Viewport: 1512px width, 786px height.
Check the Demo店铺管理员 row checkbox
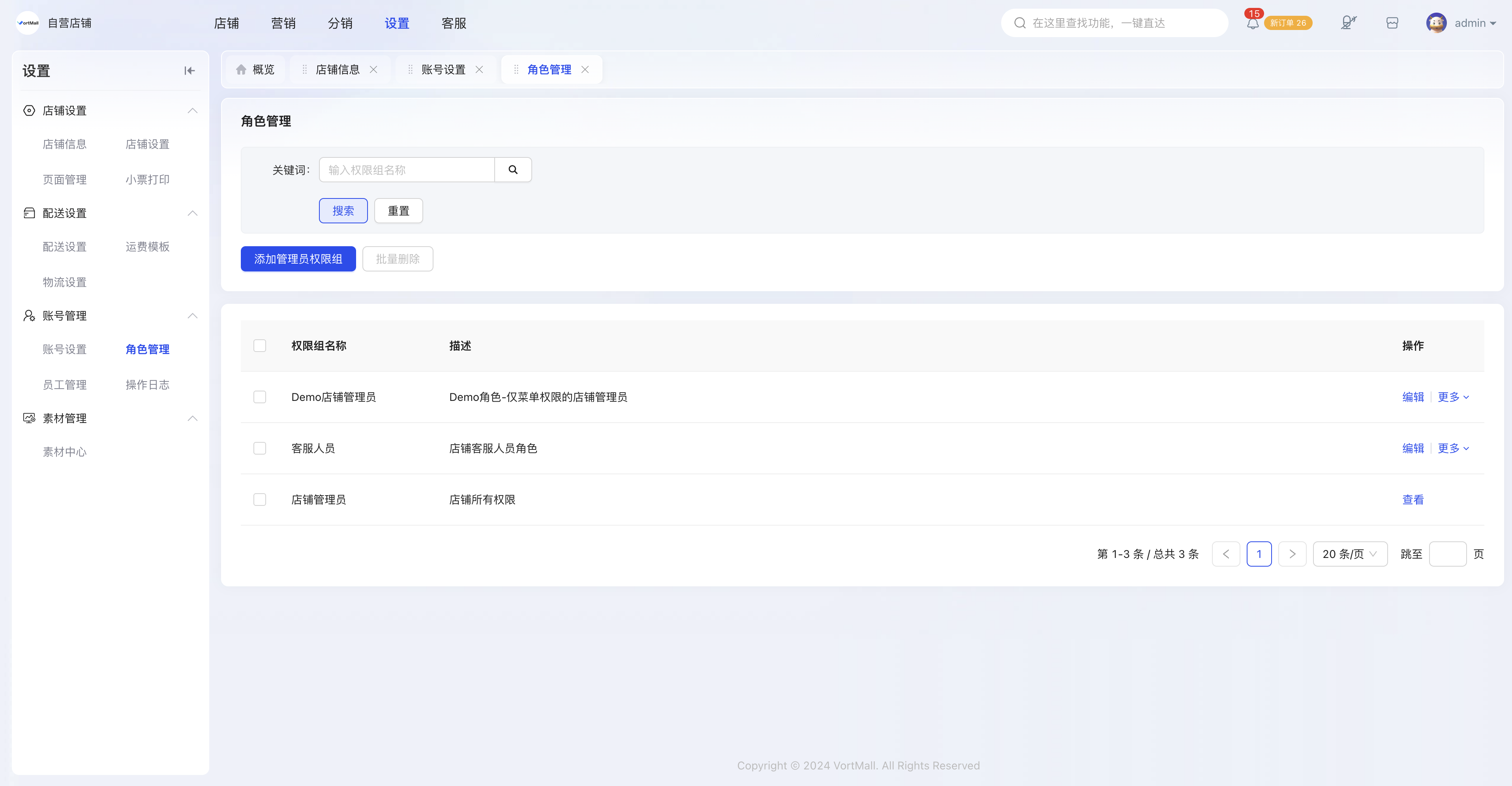click(x=259, y=397)
